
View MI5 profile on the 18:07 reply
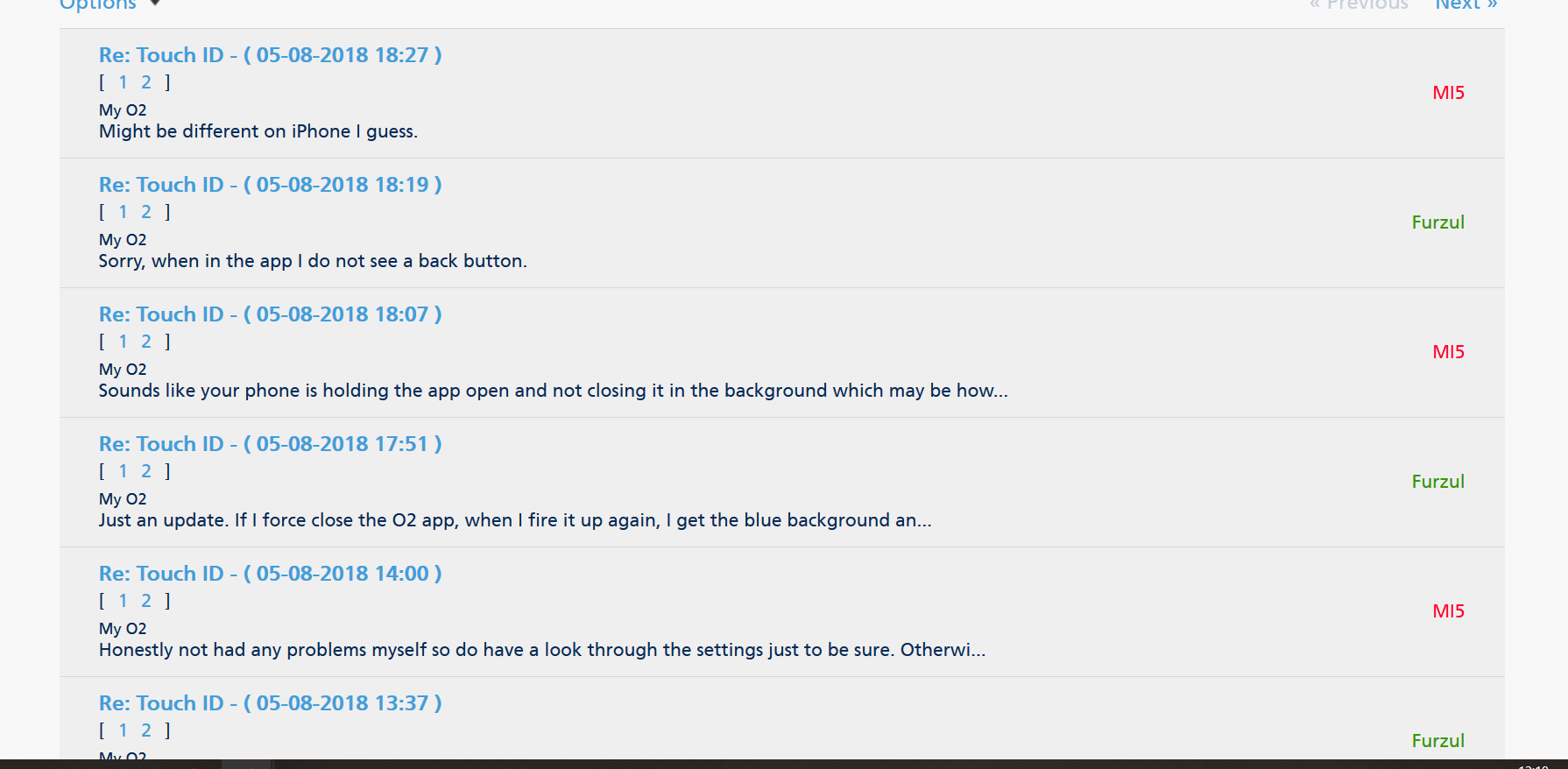pyautogui.click(x=1448, y=352)
